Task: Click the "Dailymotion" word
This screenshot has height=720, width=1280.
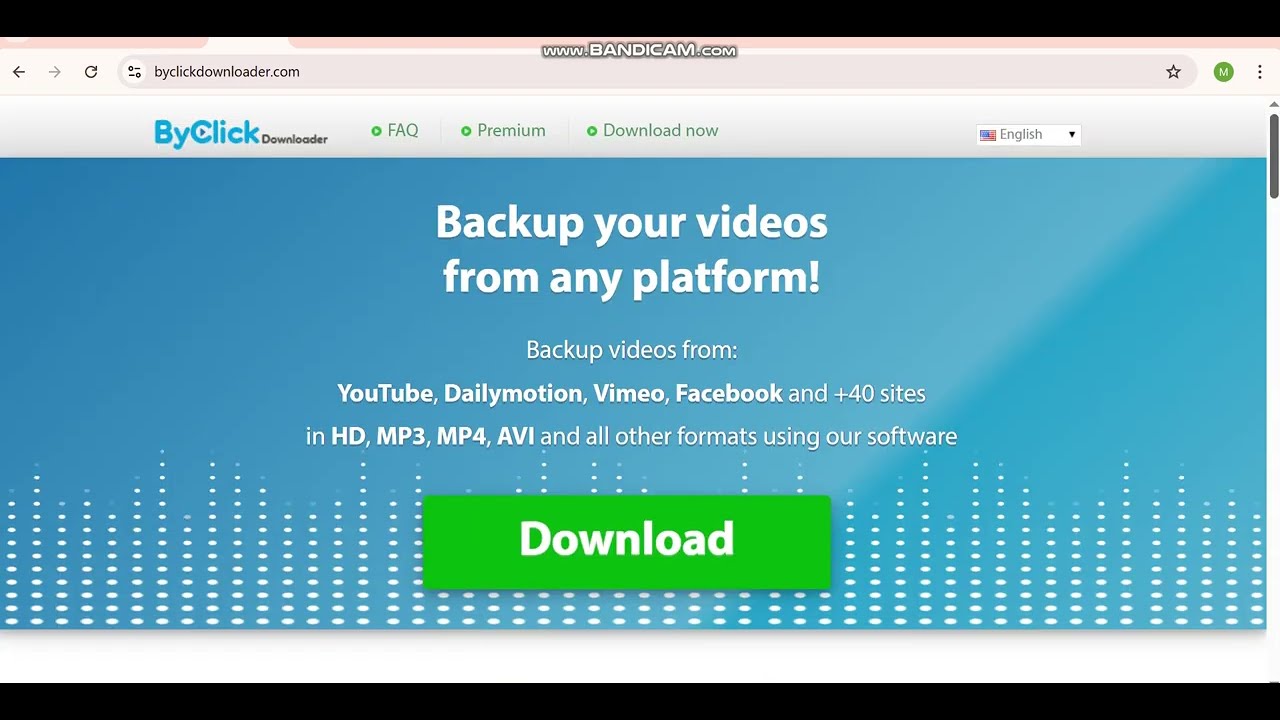Action: pos(513,394)
